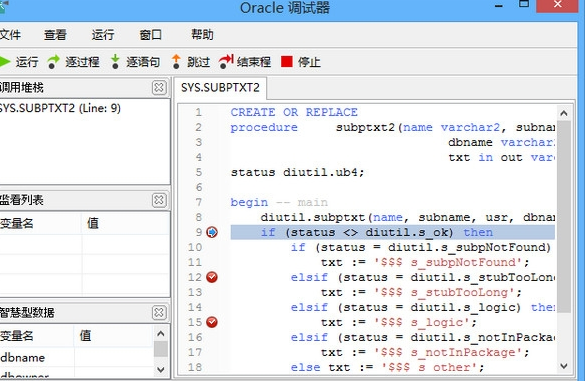This screenshot has height=381, width=587.
Task: Click the 'begin -- main' code line
Action: tap(279, 202)
